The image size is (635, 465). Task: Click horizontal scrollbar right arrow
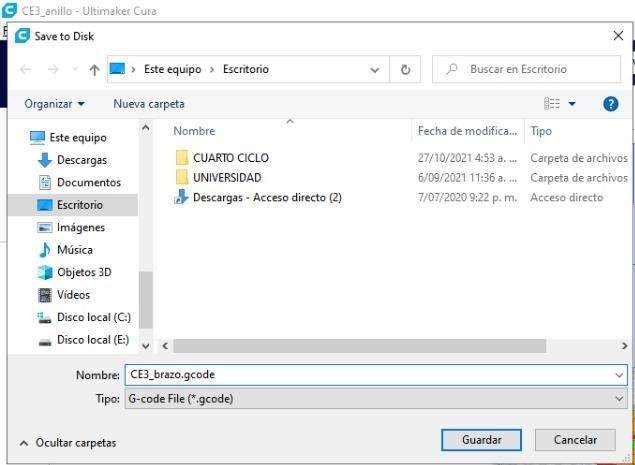(624, 346)
